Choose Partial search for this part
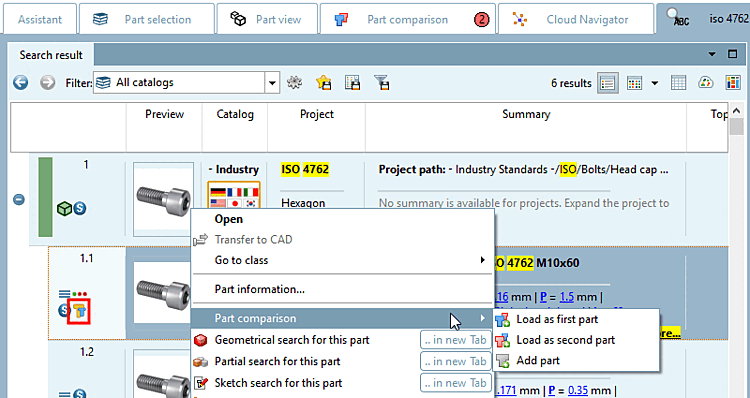 tap(277, 362)
